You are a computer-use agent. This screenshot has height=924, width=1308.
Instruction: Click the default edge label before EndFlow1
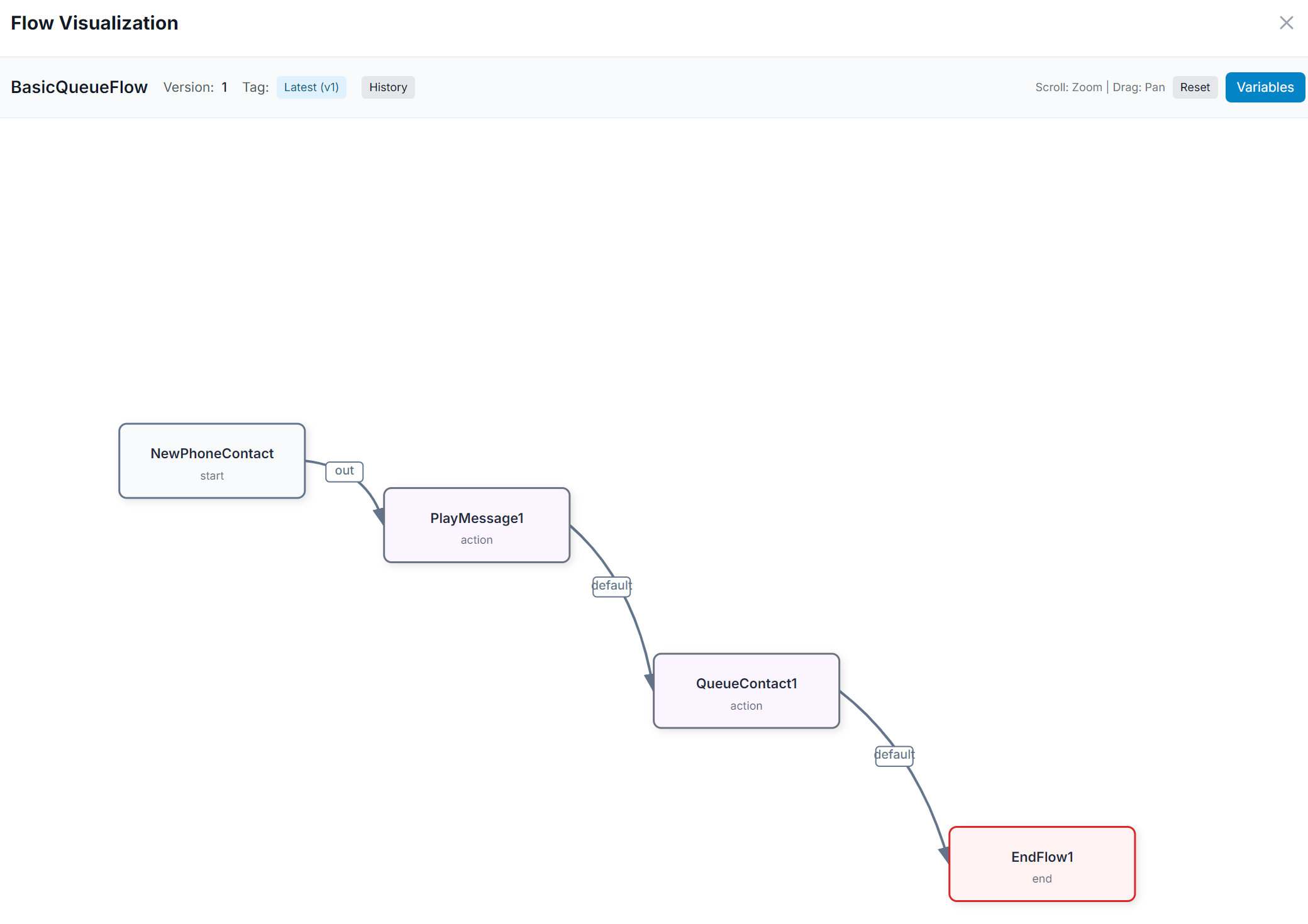click(894, 755)
